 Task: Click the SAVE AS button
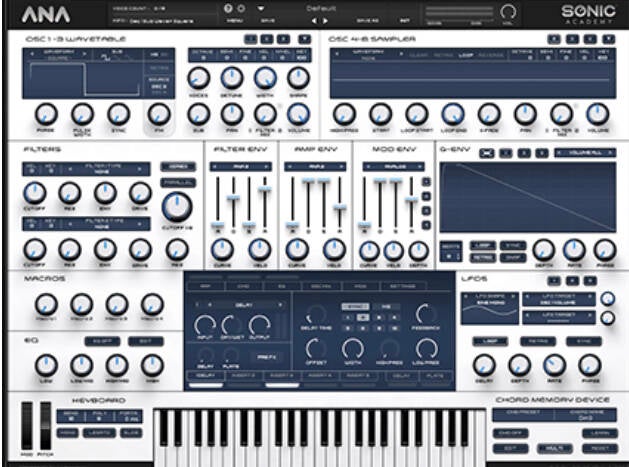tap(367, 20)
